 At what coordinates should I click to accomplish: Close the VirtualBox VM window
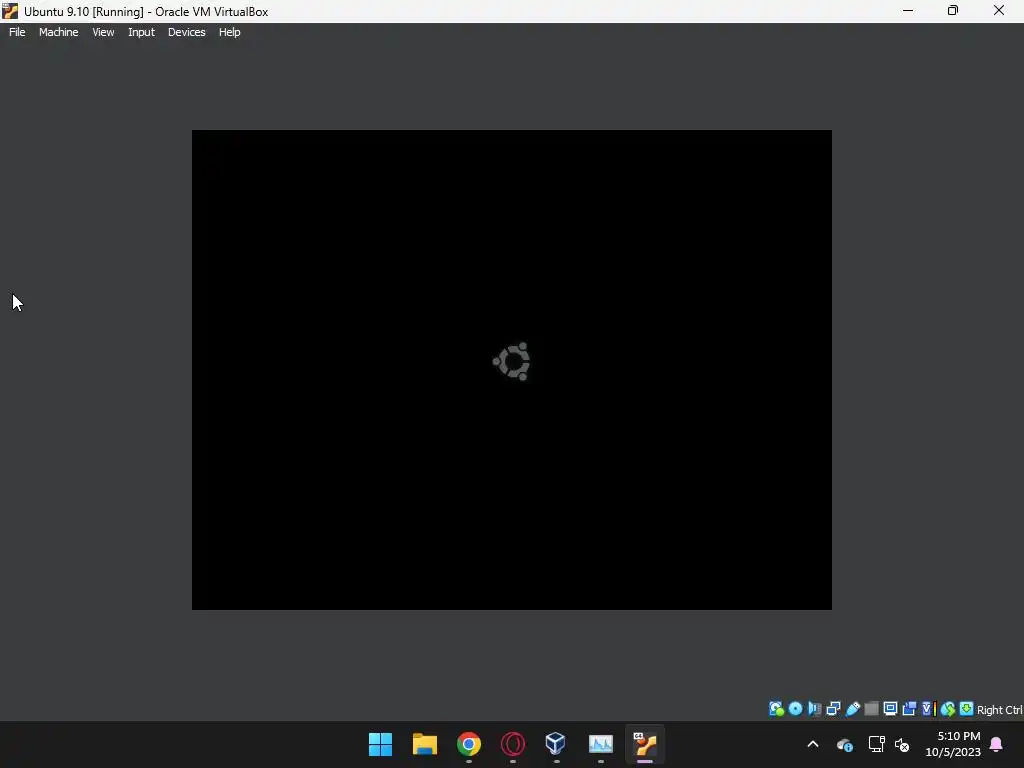click(x=999, y=11)
